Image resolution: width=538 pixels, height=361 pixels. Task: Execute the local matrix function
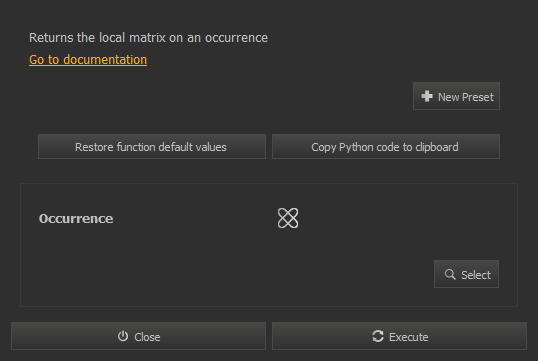coord(399,336)
